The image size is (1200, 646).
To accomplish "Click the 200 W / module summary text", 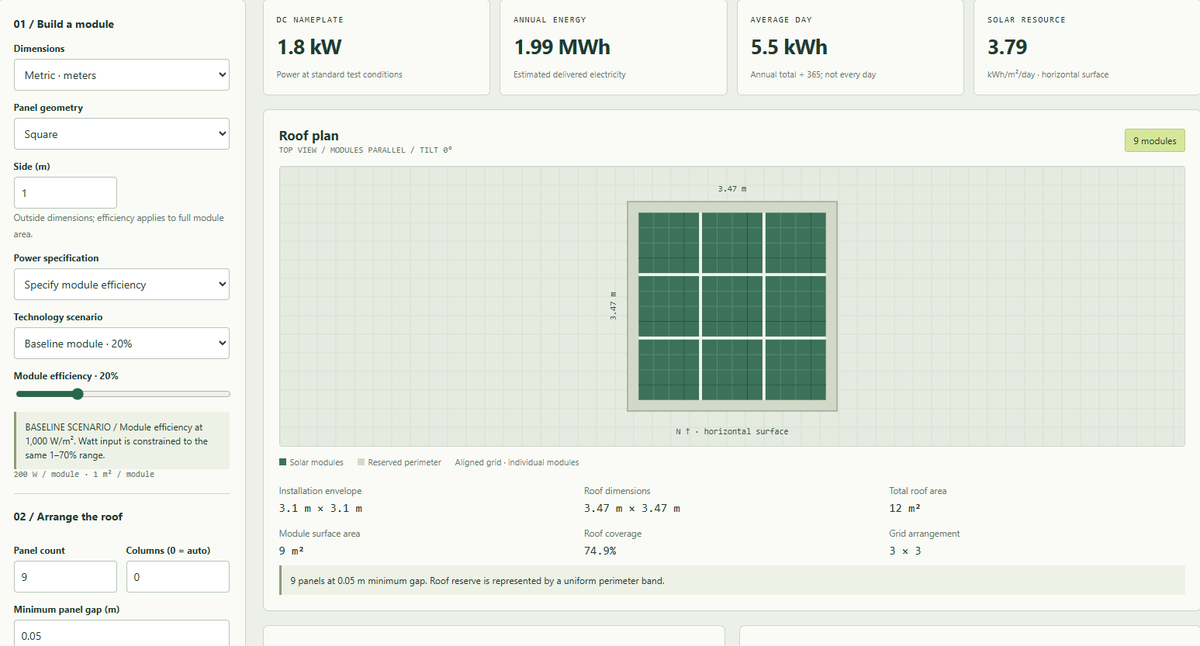I will (x=84, y=474).
